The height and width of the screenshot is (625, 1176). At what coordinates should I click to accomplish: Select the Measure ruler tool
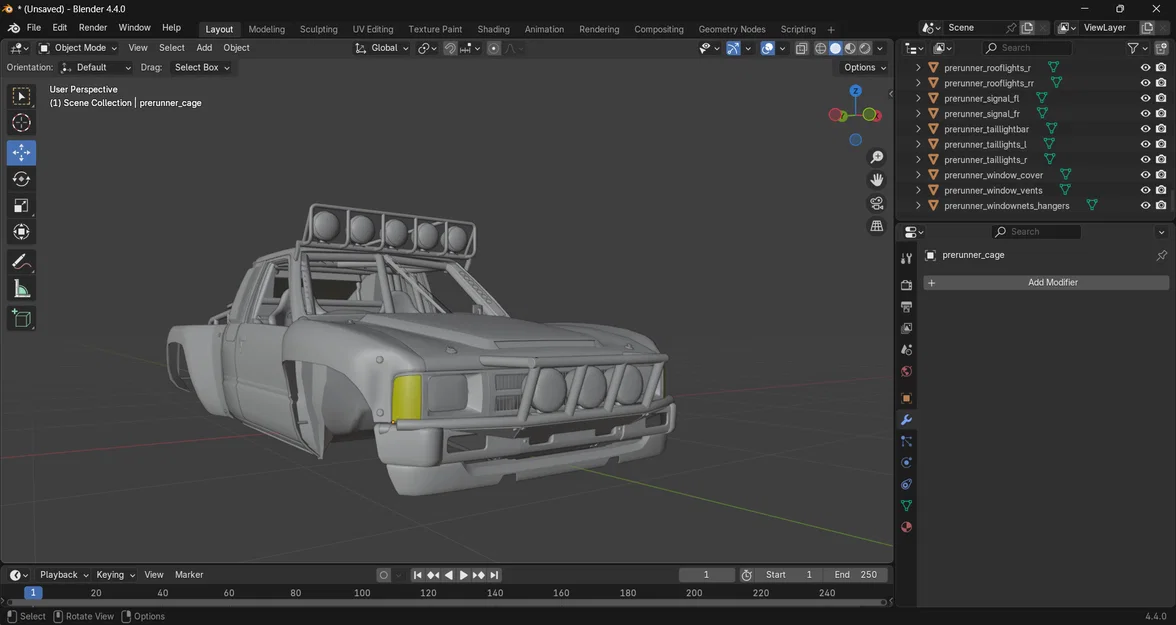click(21, 289)
